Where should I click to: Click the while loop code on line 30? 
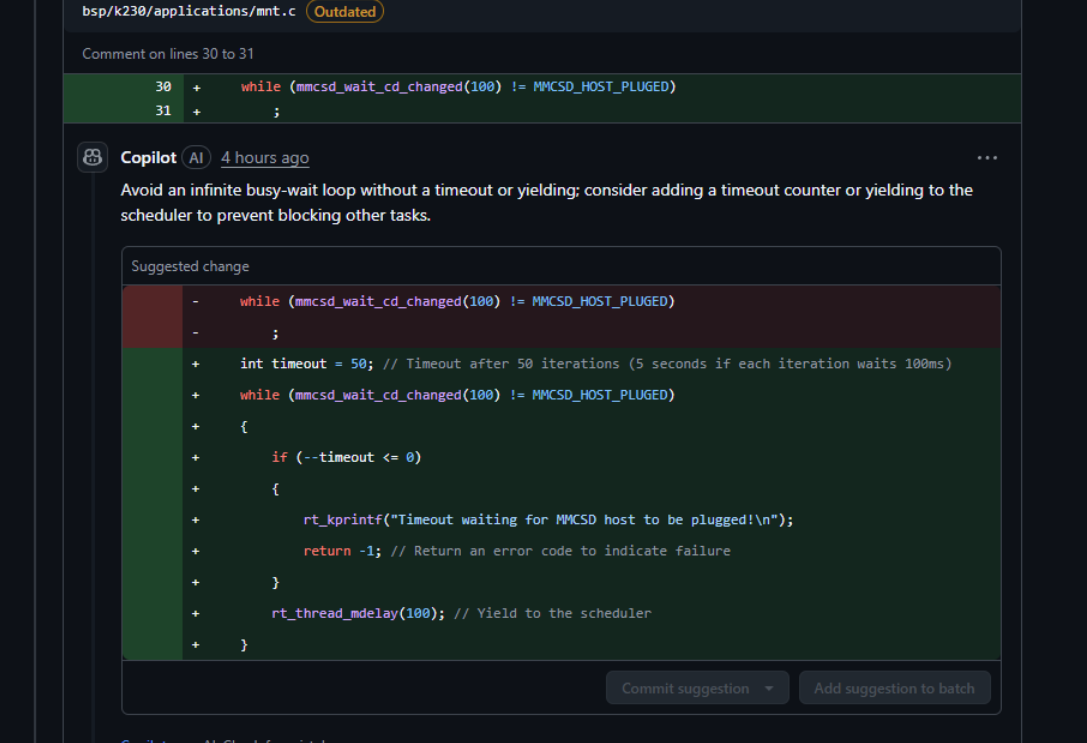coord(458,87)
